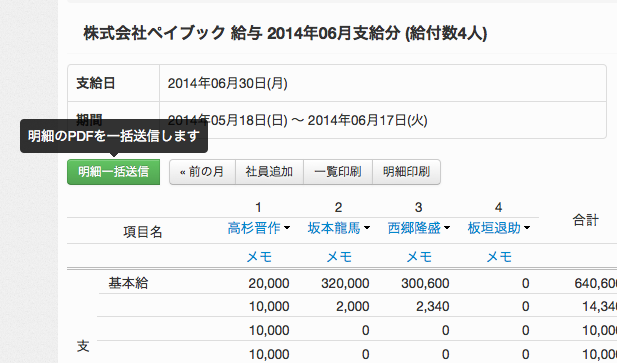
Task: Click the 2,340 value in 西郷隆盛 column
Action: 433,306
